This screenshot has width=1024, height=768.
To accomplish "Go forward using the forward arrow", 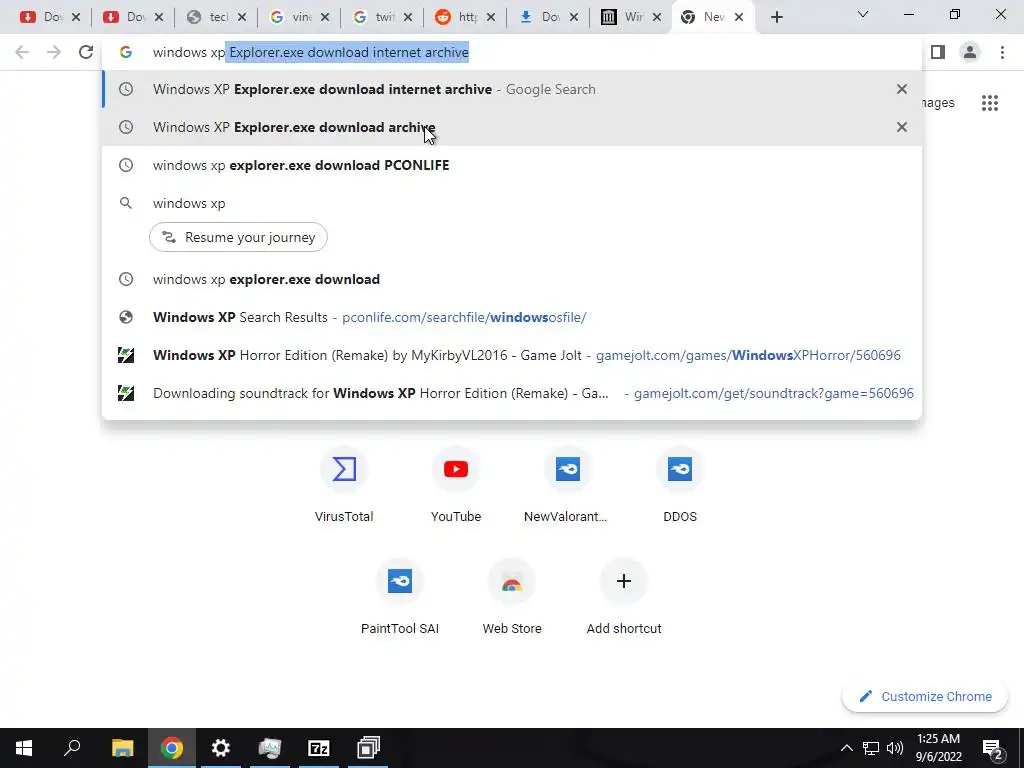I will 54,52.
